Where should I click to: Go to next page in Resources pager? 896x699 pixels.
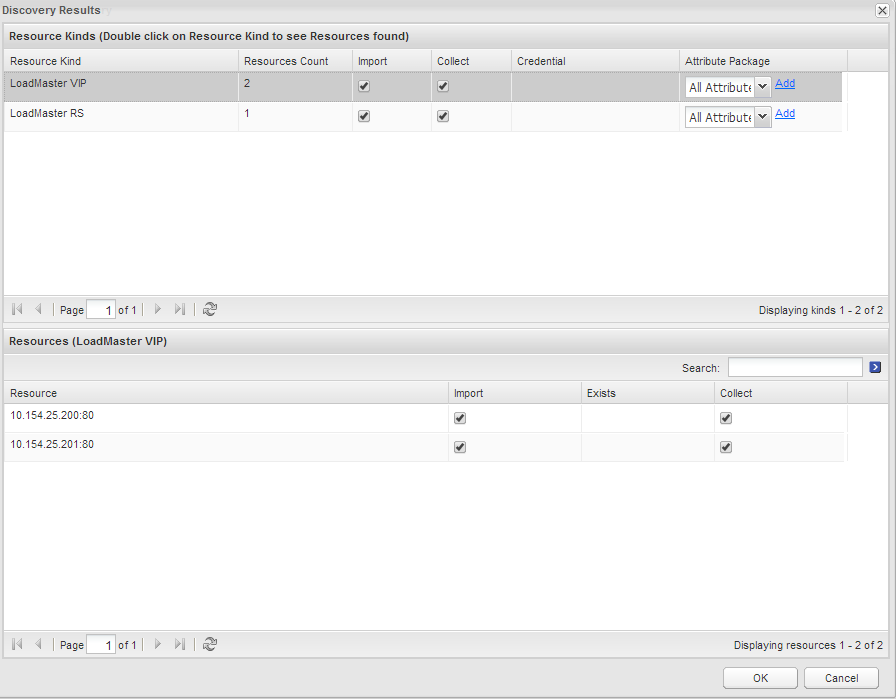pyautogui.click(x=158, y=644)
